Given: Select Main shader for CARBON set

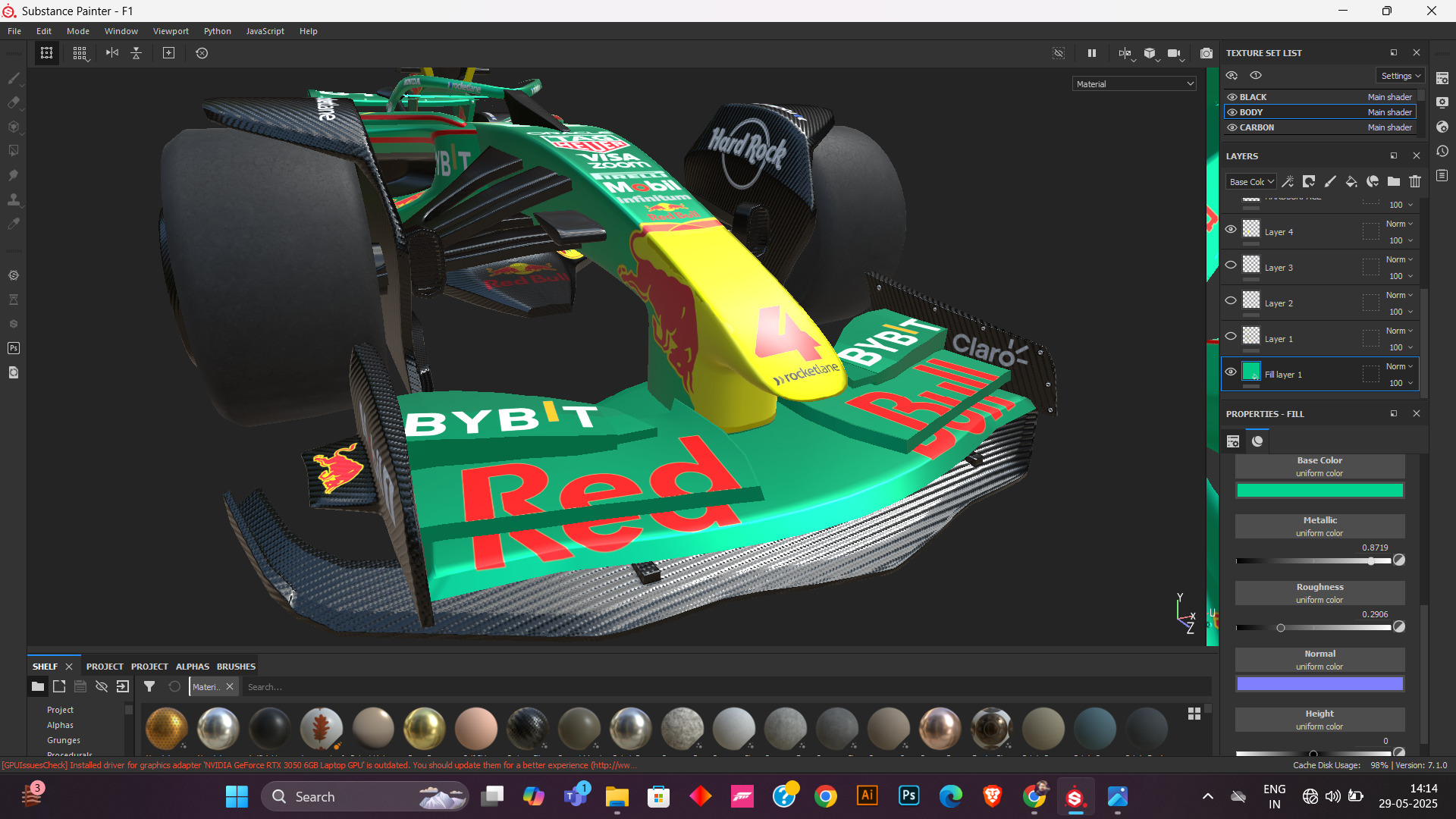Looking at the screenshot, I should (1389, 127).
